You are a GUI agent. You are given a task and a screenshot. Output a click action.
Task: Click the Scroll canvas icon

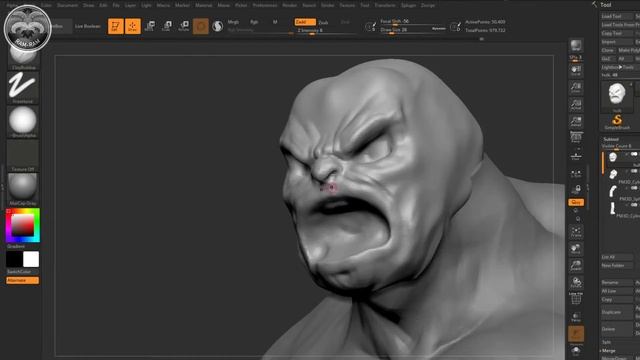(576, 71)
